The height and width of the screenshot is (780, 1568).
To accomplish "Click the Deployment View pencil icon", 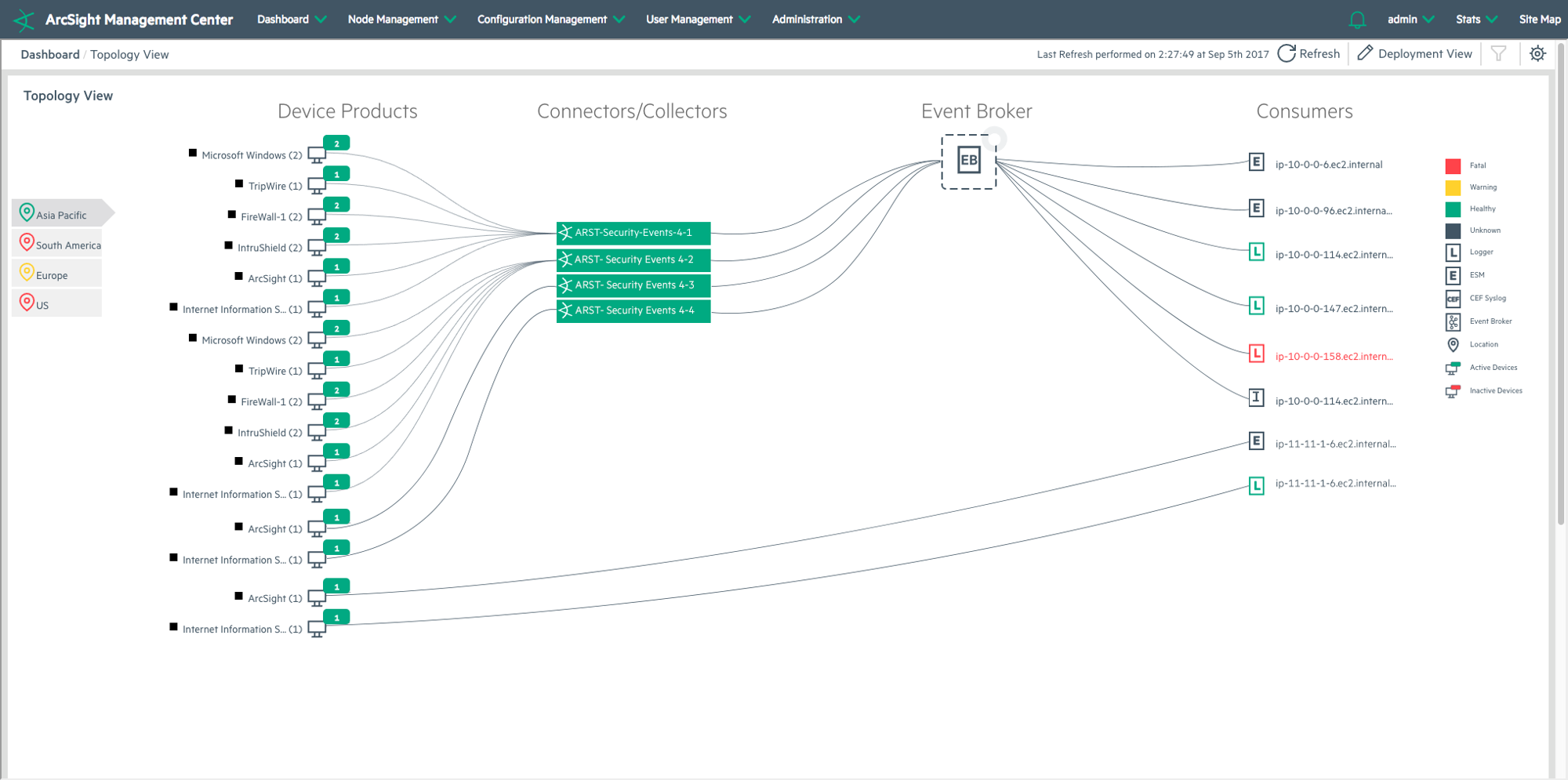I will click(x=1365, y=53).
